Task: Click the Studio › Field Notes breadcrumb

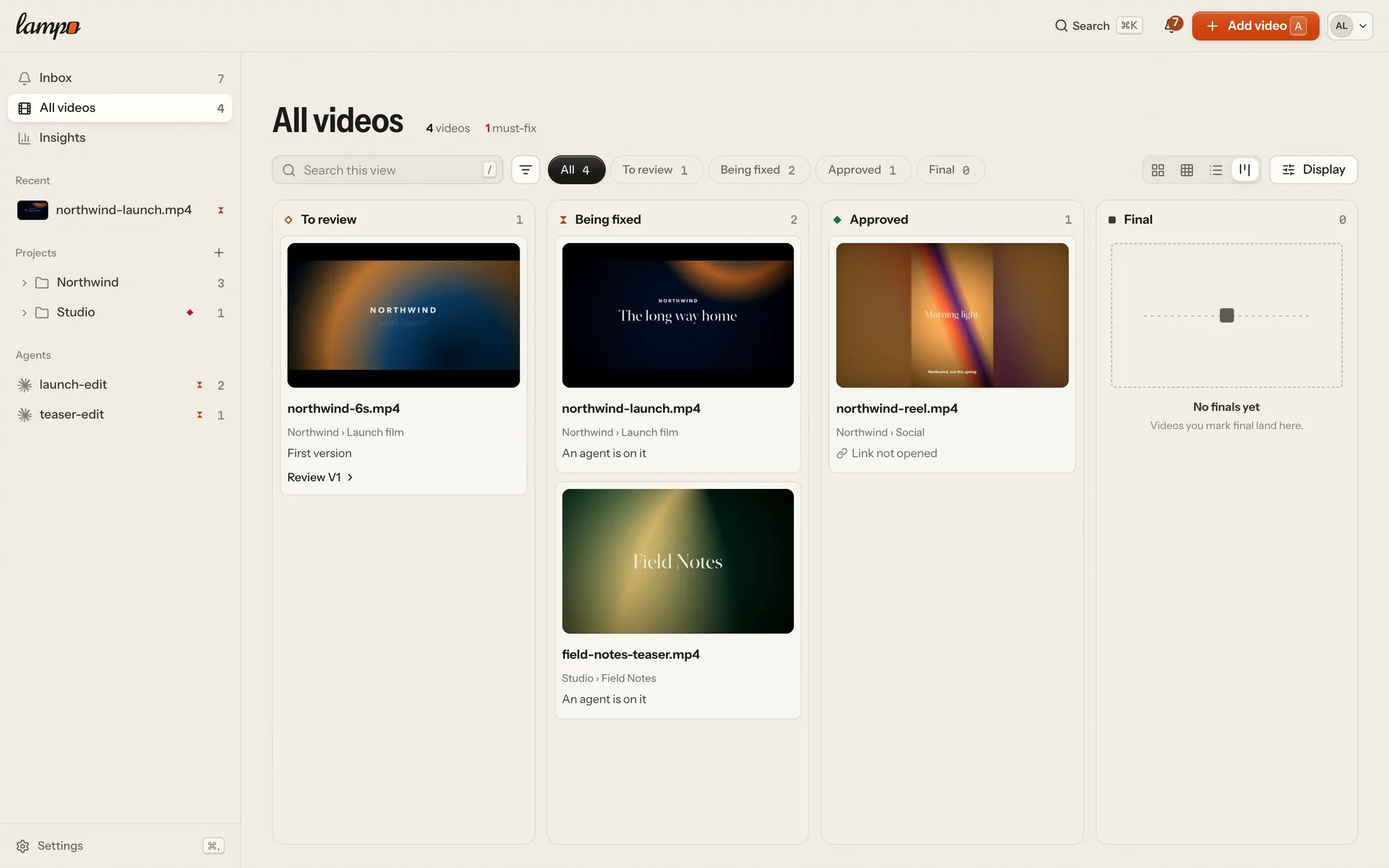Action: point(609,678)
